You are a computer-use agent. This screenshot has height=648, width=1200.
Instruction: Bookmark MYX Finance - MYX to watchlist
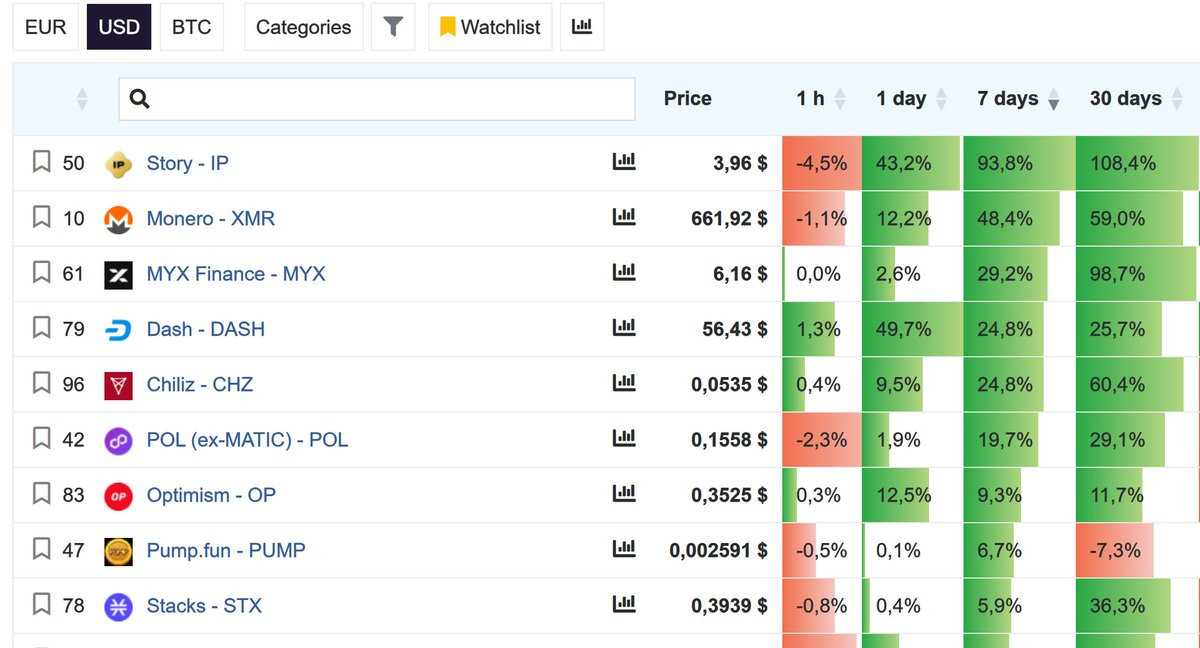[x=41, y=272]
